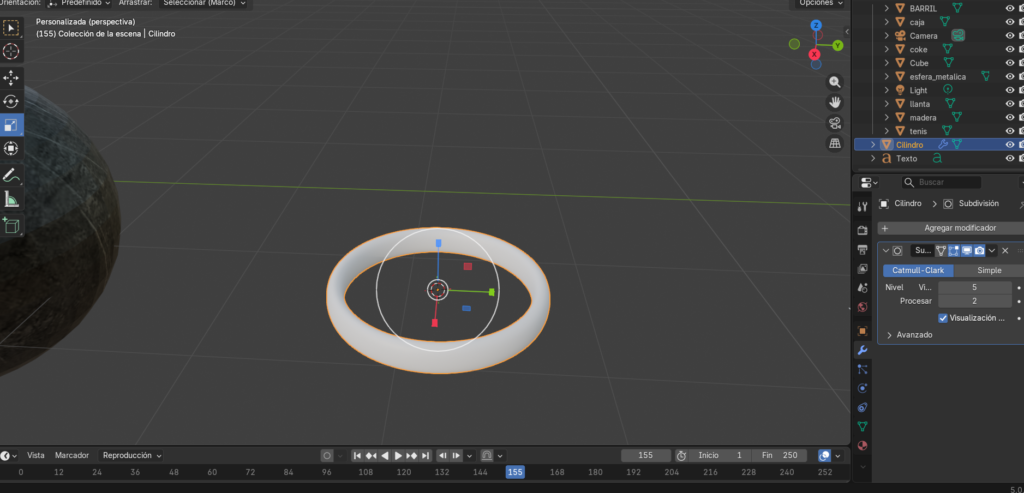This screenshot has height=493, width=1024.
Task: Open the Material properties tab
Action: tap(862, 445)
